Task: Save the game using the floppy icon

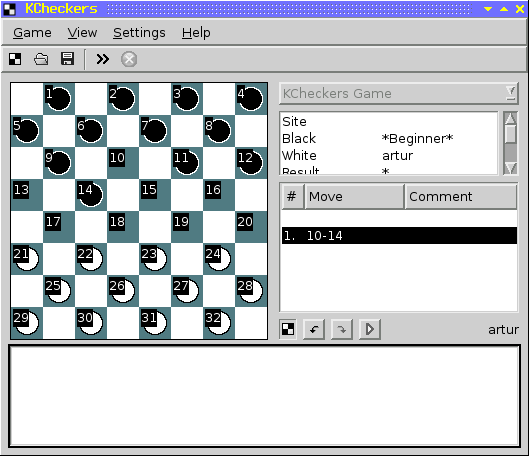Action: pos(67,59)
